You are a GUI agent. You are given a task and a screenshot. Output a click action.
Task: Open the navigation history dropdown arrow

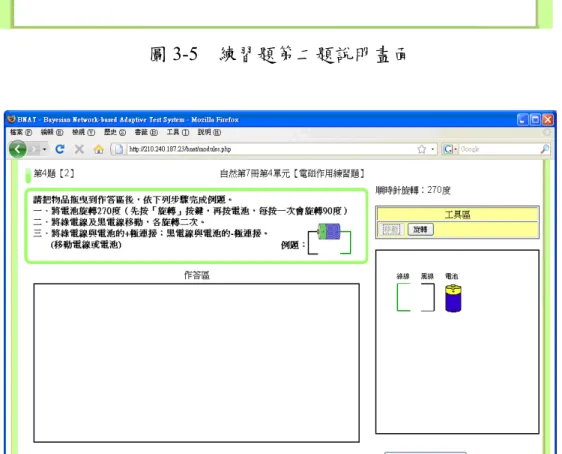[44, 149]
